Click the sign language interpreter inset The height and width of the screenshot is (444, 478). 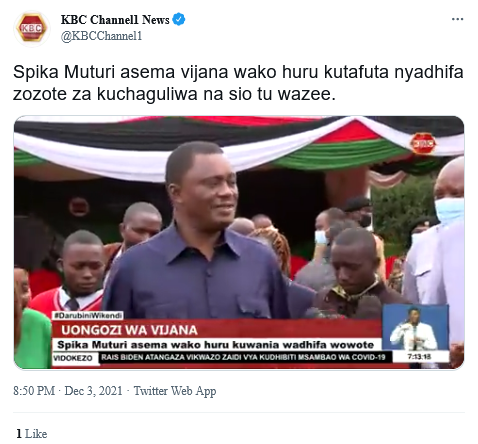click(x=415, y=327)
